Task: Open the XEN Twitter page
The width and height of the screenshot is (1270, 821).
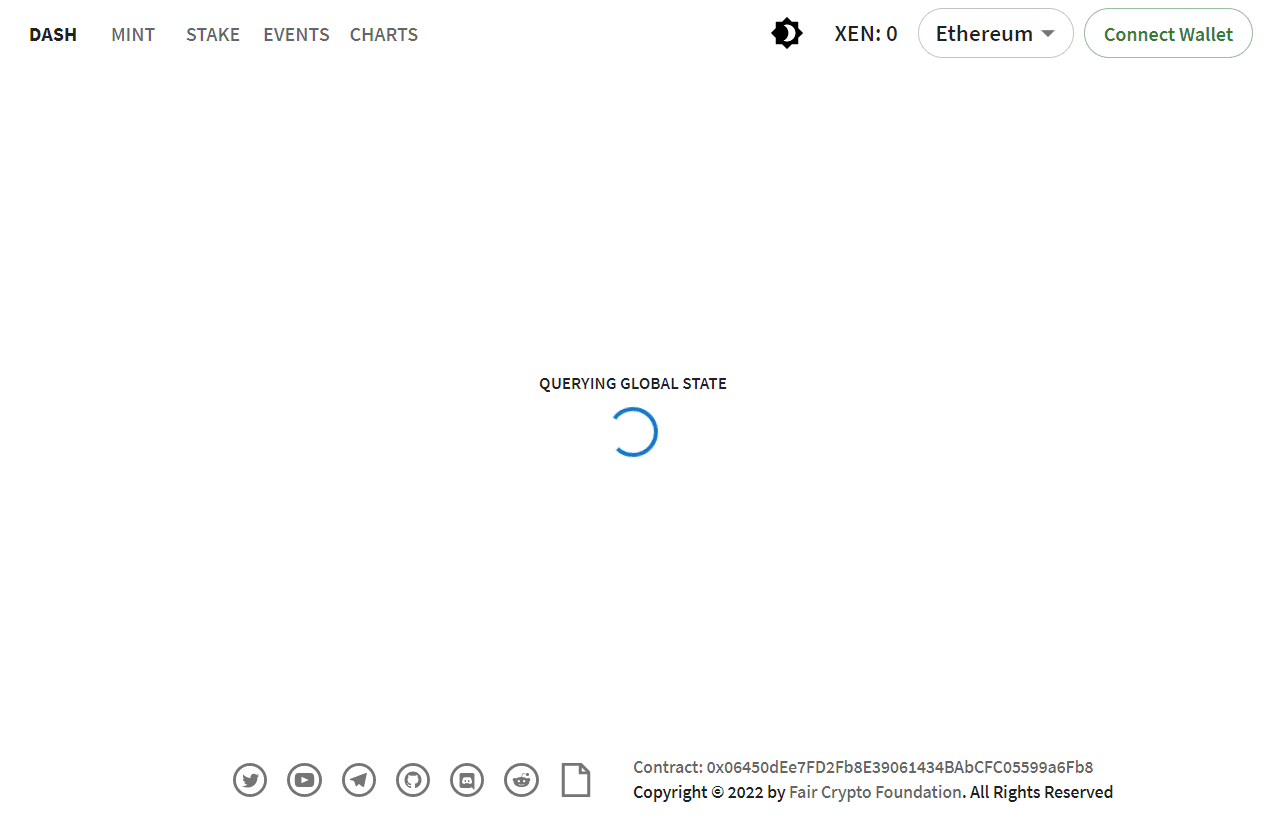Action: 250,780
